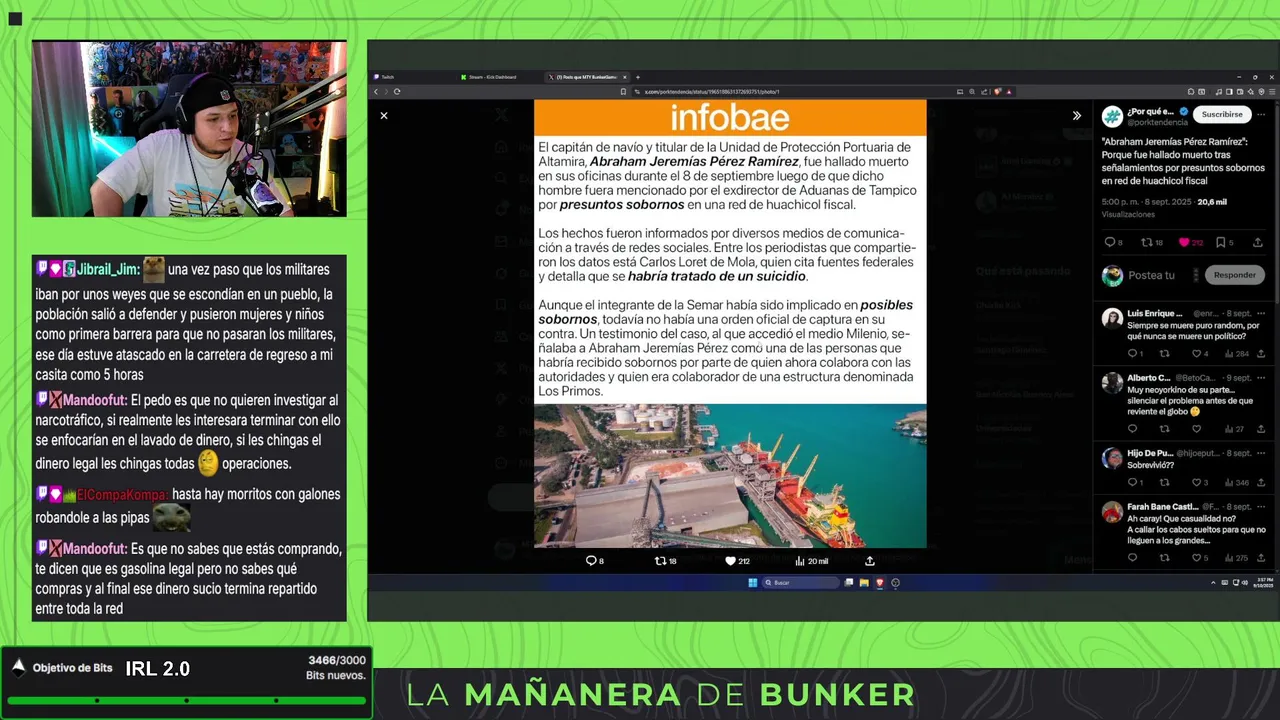View stats 275 on Farah Bane's comment
This screenshot has width=1280, height=720.
coord(1237,558)
